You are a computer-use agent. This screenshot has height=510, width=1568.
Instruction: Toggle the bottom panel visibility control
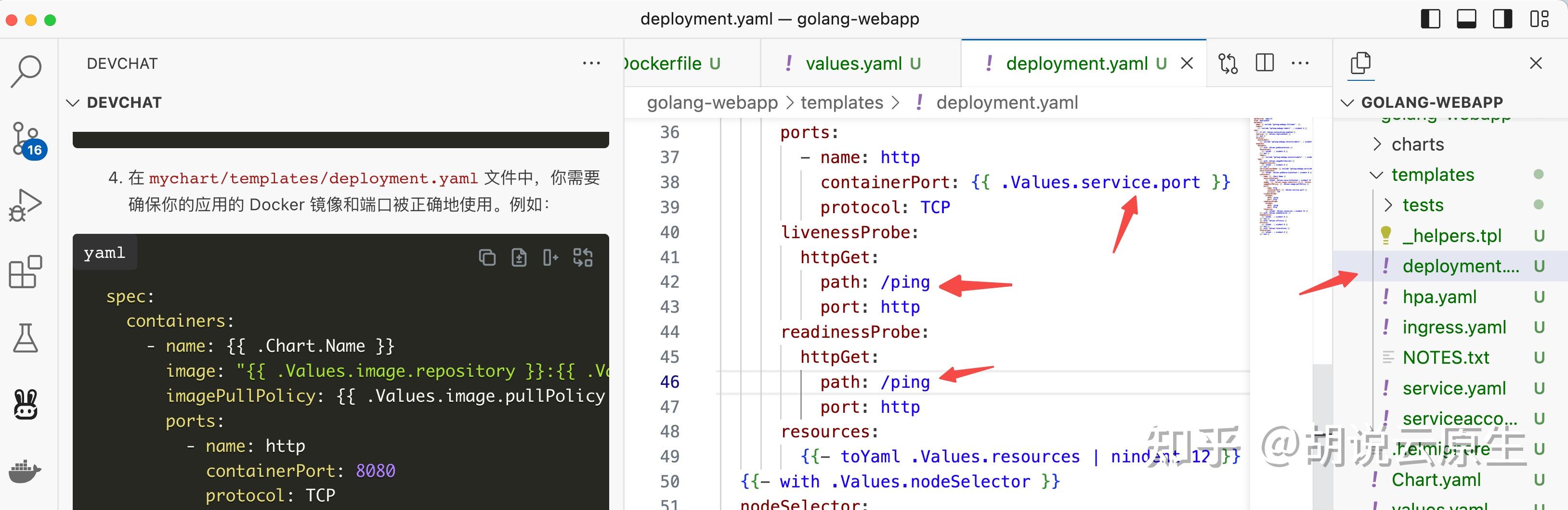(1466, 19)
